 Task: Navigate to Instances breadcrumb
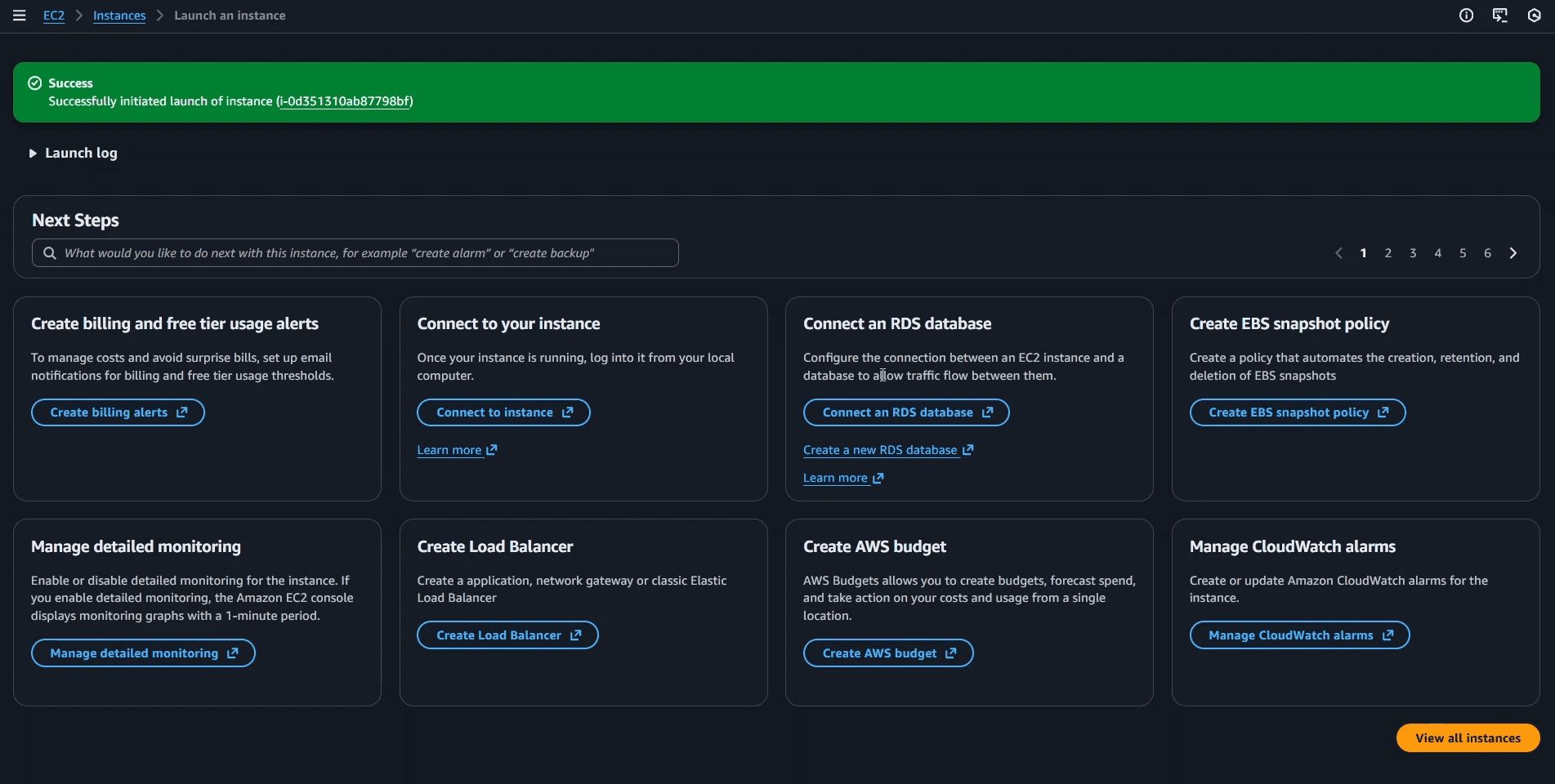(x=119, y=16)
